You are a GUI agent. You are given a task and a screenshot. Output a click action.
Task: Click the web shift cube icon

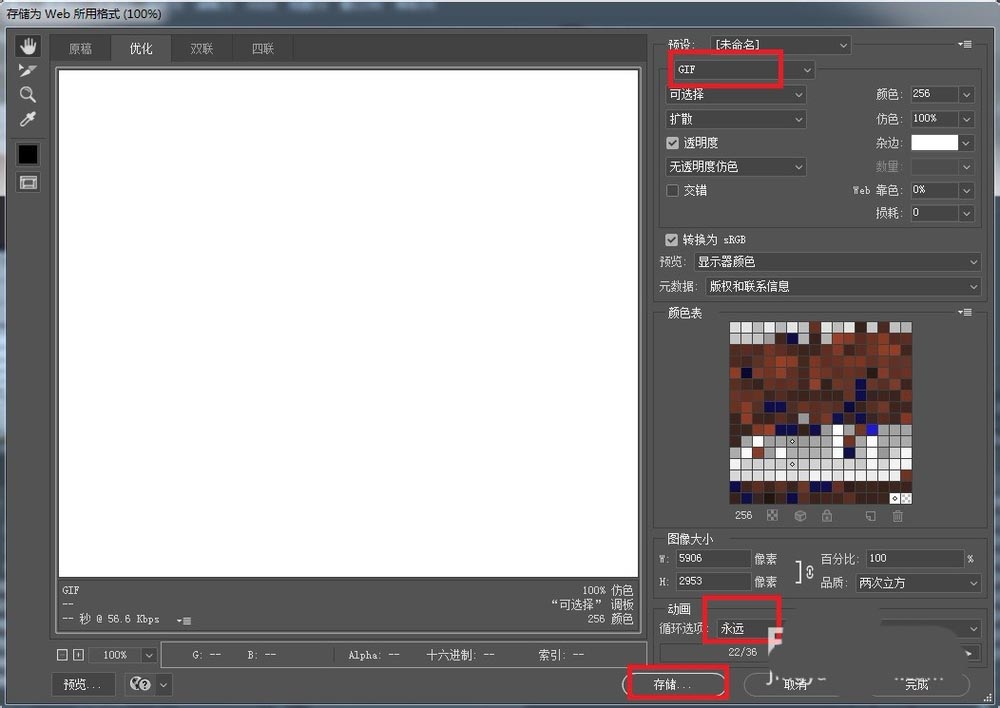point(800,515)
